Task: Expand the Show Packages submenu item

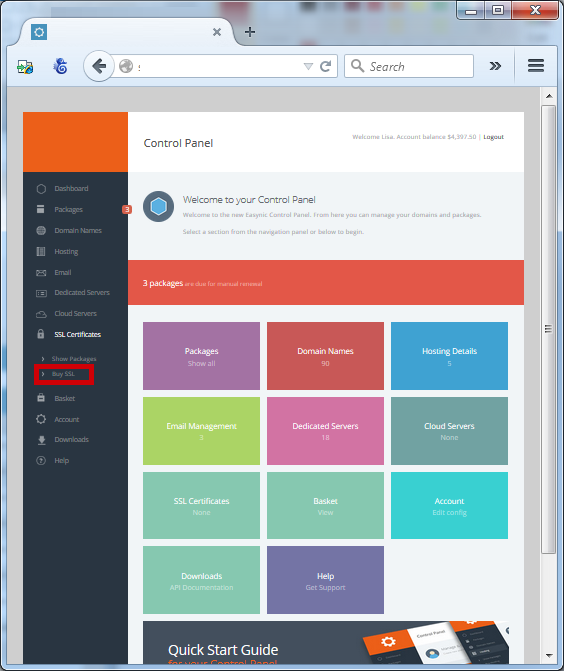Action: click(x=69, y=359)
